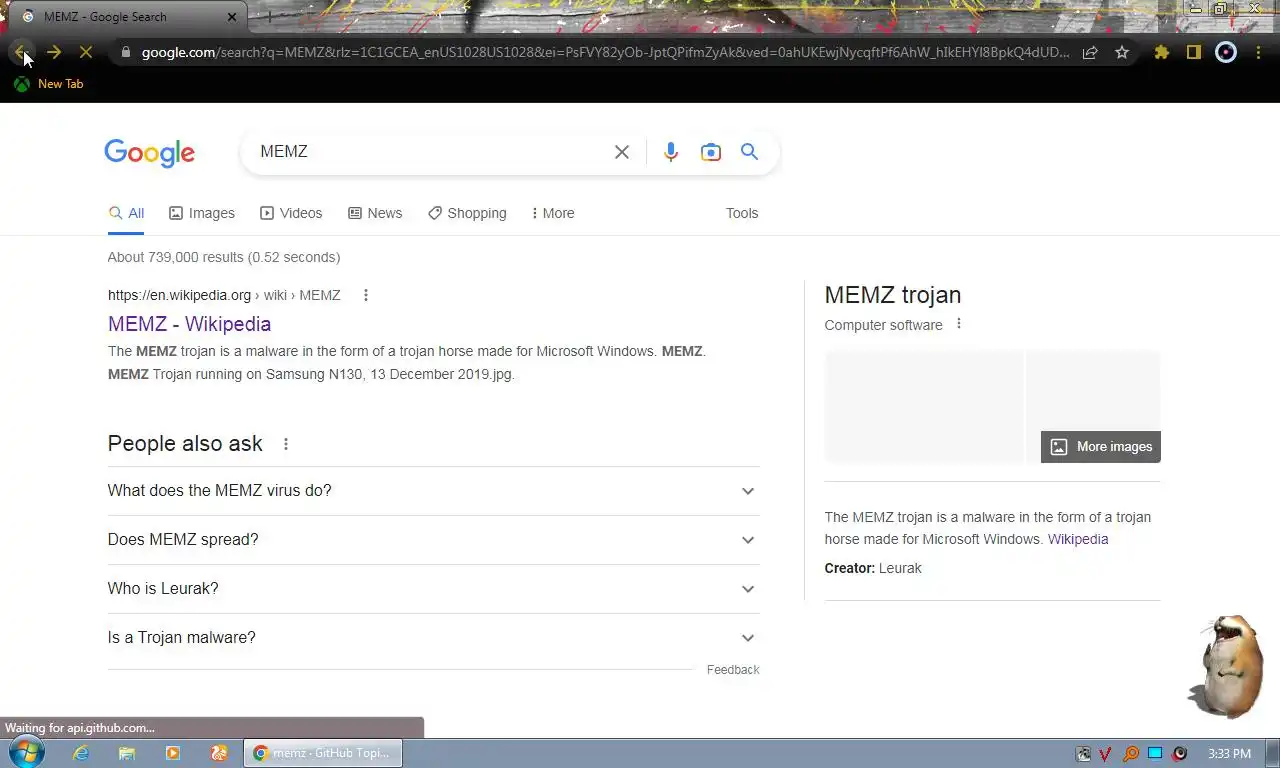Open the Chrome profile avatar

[1226, 52]
